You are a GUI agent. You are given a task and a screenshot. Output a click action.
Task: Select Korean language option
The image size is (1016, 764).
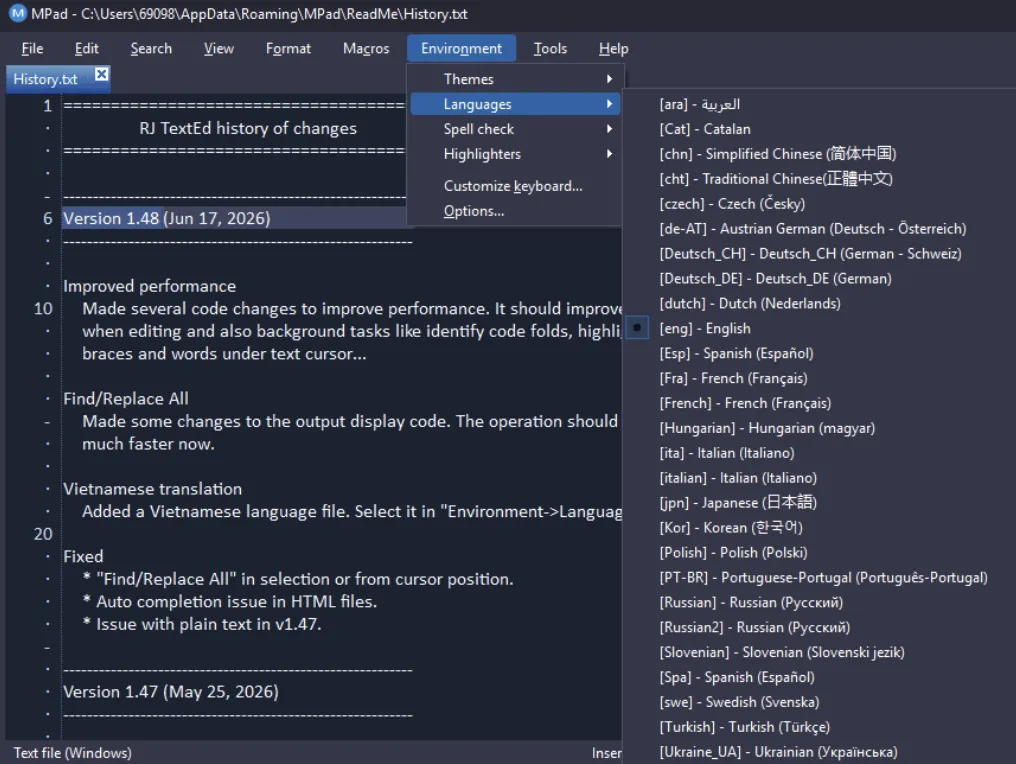pos(731,528)
